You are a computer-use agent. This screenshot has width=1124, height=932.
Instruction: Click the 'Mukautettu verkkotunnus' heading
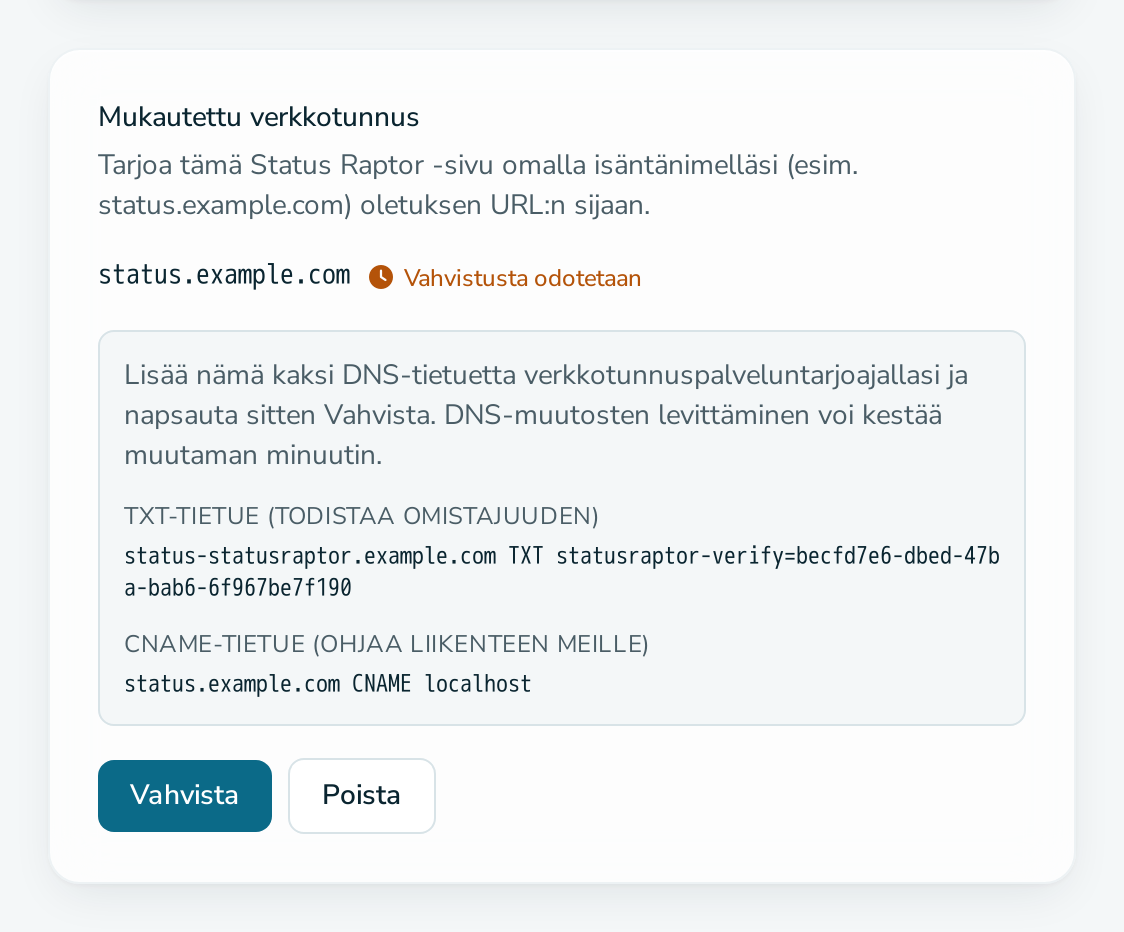[258, 117]
